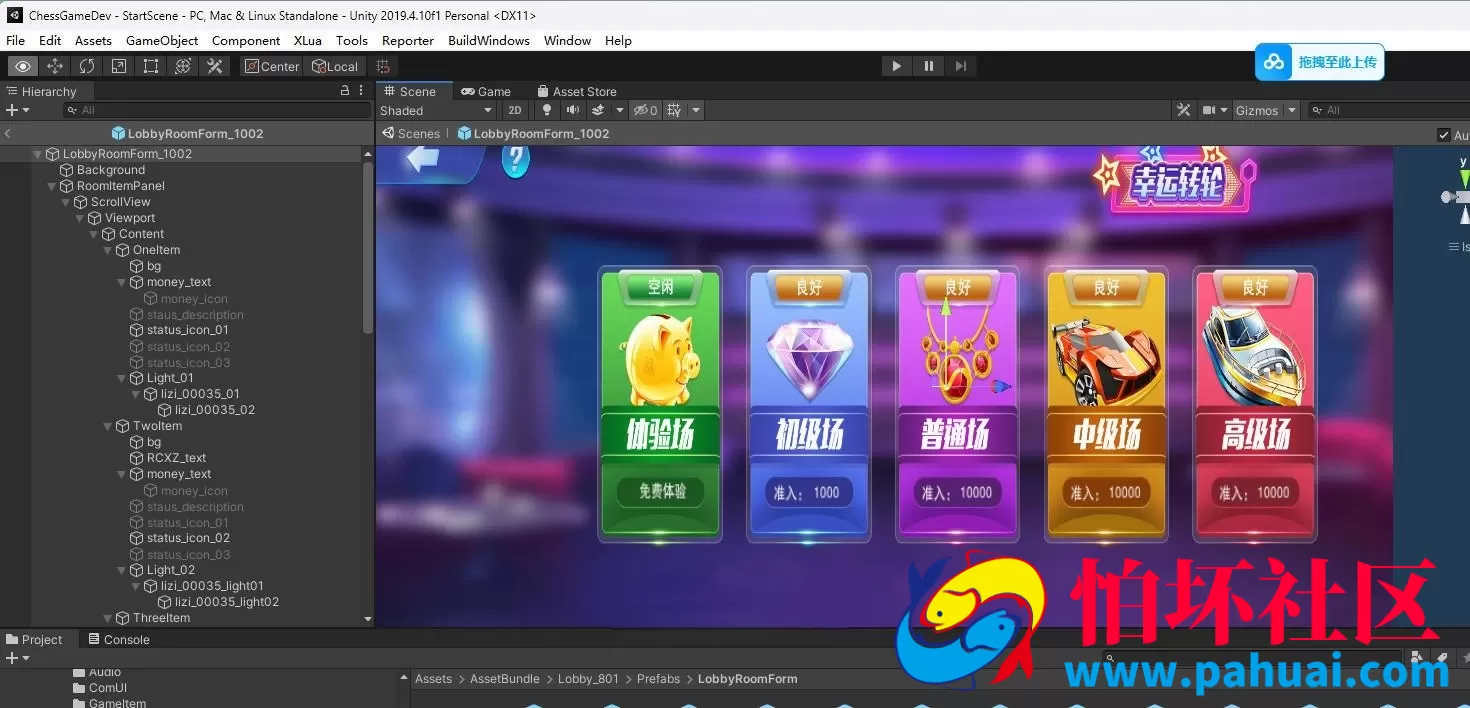Image resolution: width=1470 pixels, height=708 pixels.
Task: Toggle the Auto Save checkbox
Action: coord(1443,135)
